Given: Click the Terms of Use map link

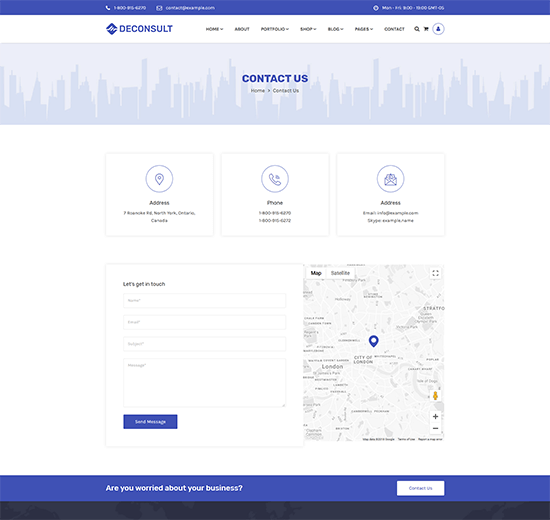Looking at the screenshot, I should click(x=406, y=439).
